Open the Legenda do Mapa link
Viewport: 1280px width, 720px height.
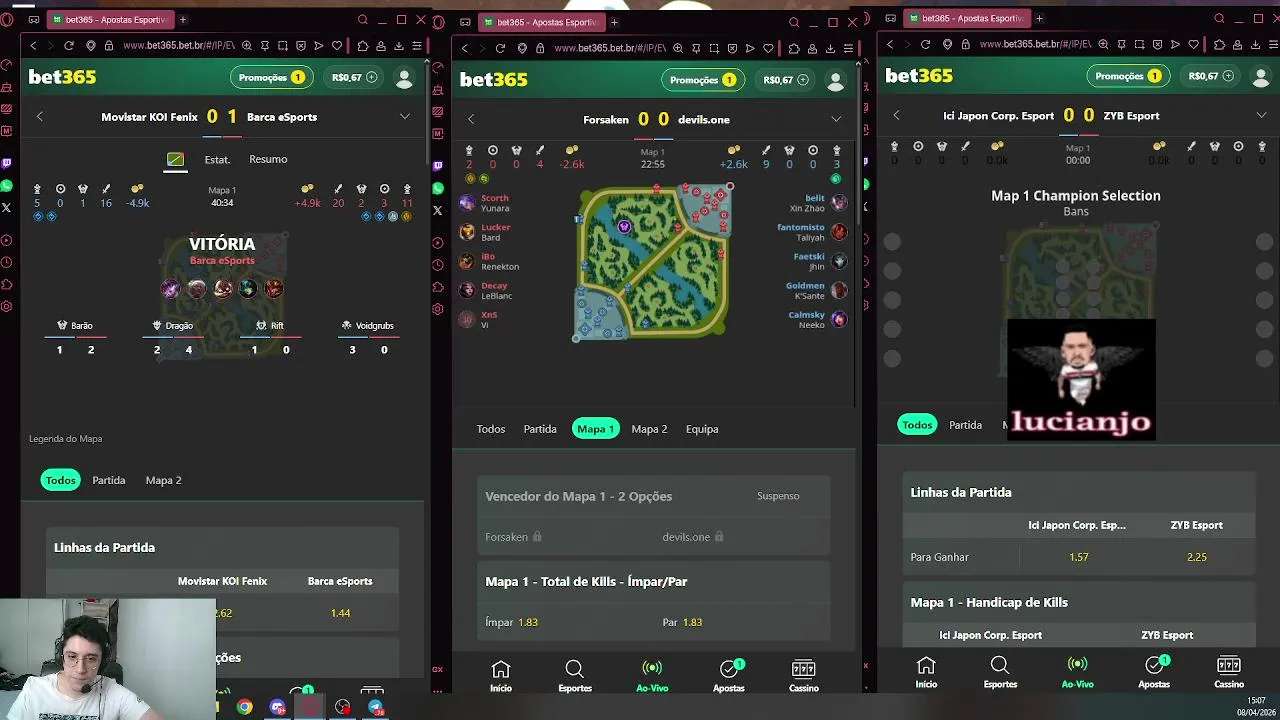66,439
